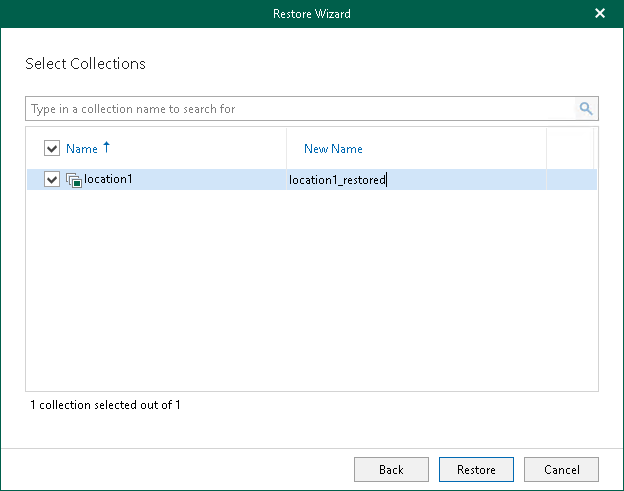Sort by the Name column header
The image size is (624, 491).
coord(82,149)
